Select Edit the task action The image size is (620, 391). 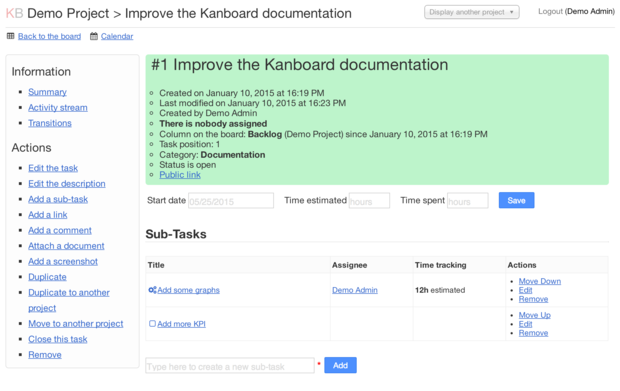point(53,168)
